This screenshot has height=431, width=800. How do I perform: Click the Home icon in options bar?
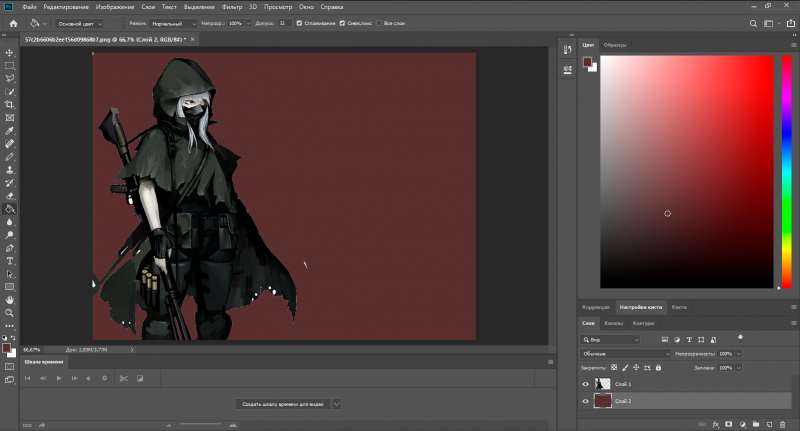(x=13, y=22)
